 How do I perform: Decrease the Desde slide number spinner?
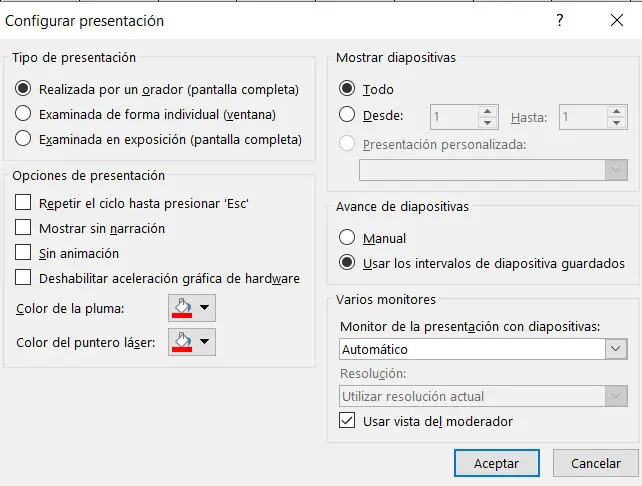click(487, 122)
